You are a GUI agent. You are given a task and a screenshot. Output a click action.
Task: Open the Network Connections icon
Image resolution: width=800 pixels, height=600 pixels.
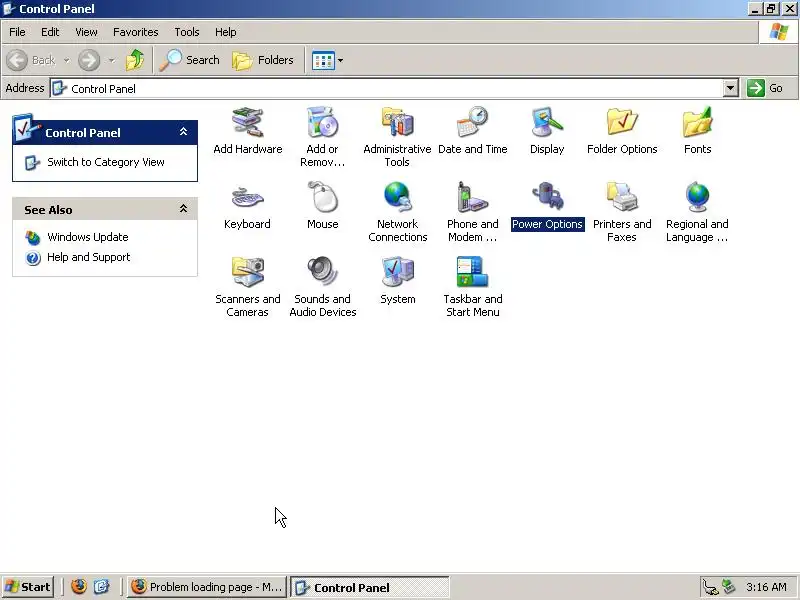[397, 197]
